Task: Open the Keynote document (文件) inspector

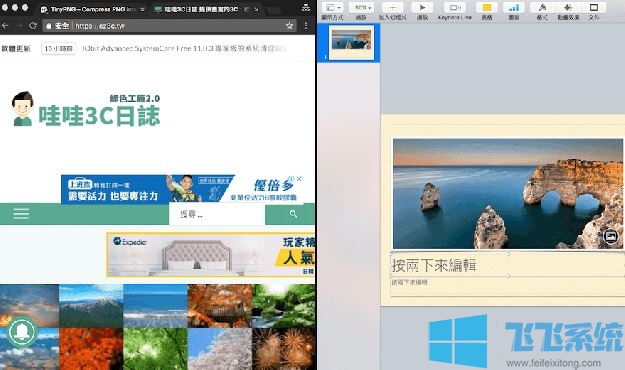Action: (594, 8)
